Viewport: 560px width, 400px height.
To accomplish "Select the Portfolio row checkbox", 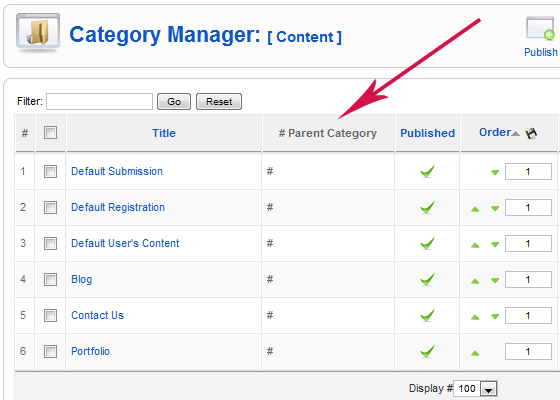I will (50, 351).
